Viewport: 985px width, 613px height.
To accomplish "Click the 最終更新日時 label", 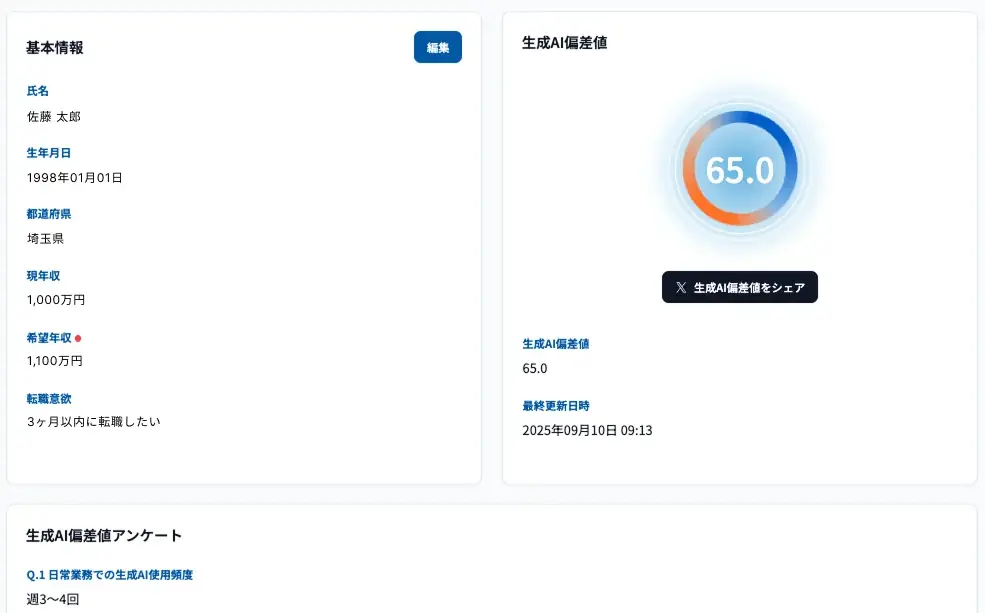I will [555, 406].
